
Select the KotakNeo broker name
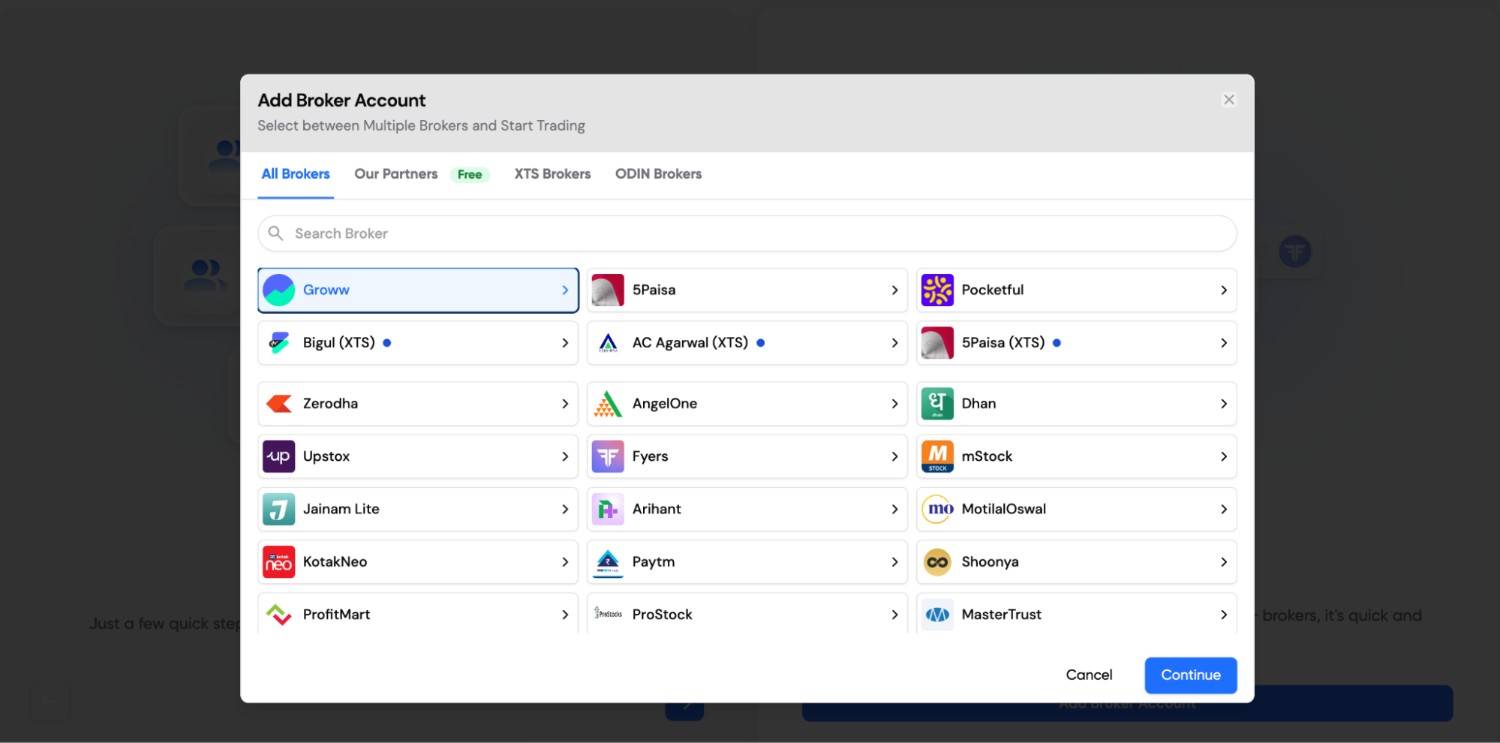[335, 562]
